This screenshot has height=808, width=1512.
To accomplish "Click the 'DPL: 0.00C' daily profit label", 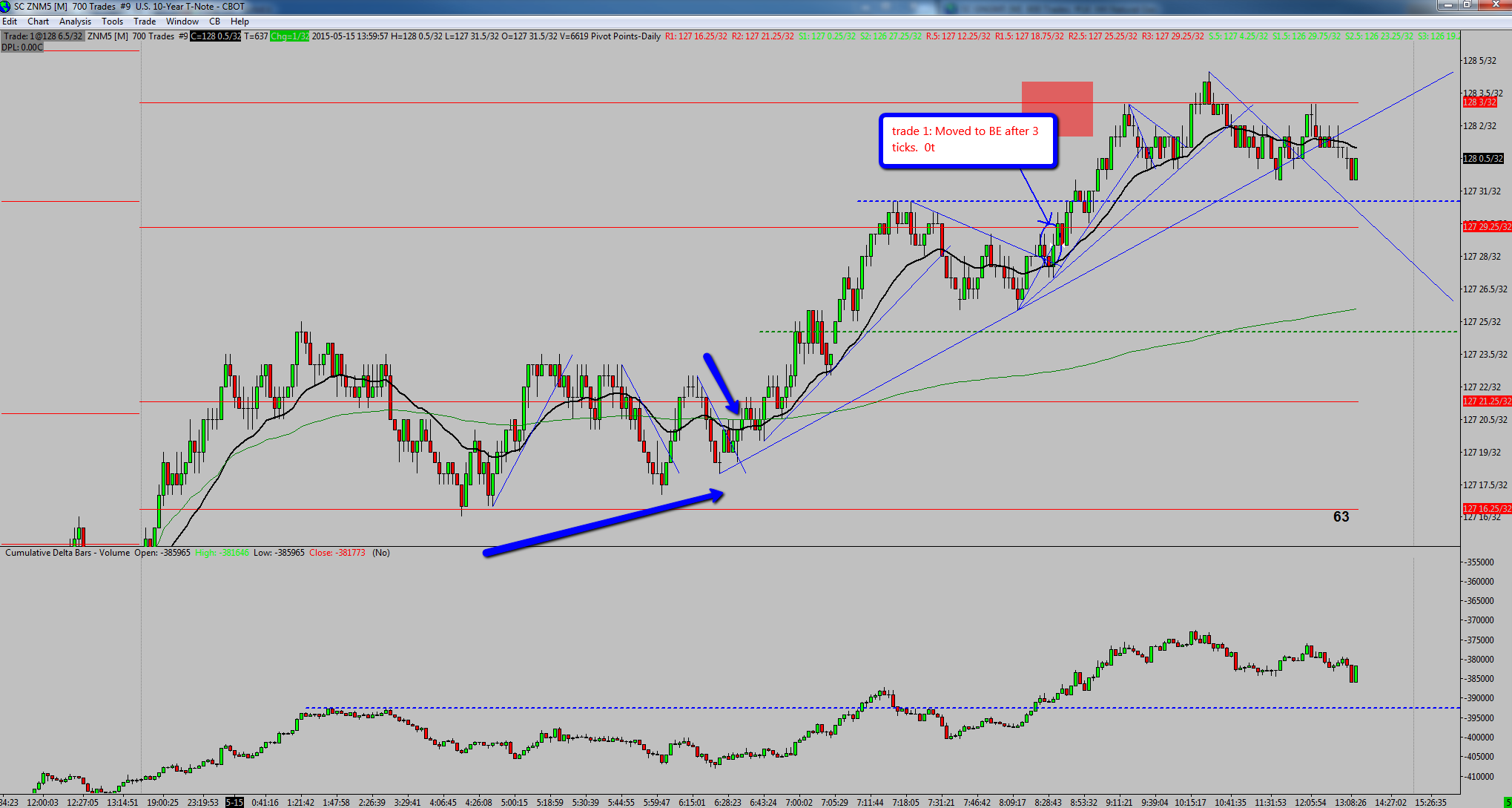I will pos(22,47).
